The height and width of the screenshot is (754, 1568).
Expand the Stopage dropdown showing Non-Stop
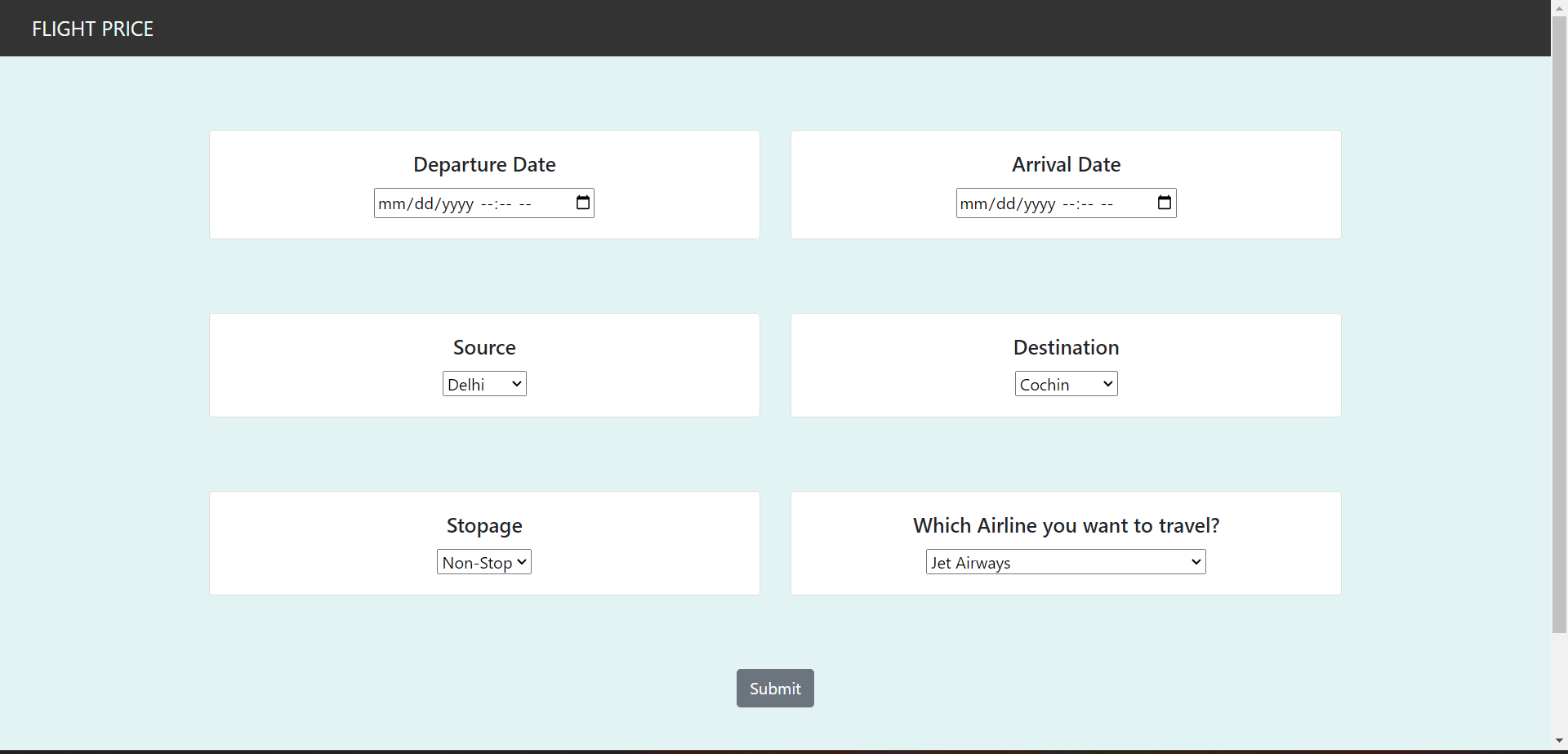pos(484,562)
